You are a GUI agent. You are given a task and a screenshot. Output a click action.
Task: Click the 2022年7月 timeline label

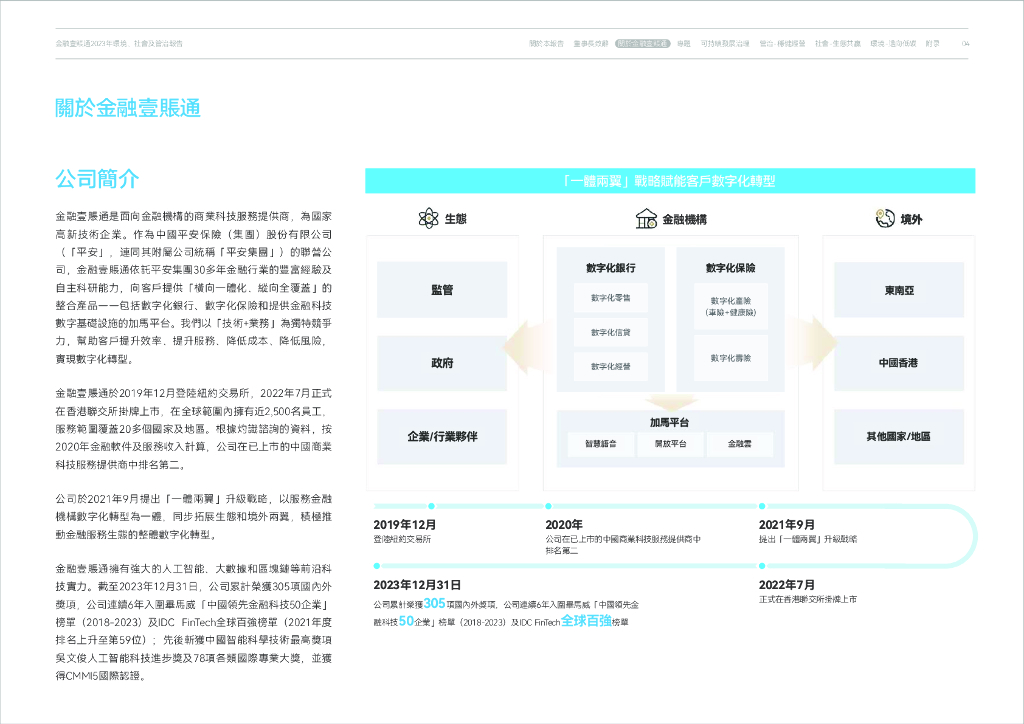click(787, 585)
